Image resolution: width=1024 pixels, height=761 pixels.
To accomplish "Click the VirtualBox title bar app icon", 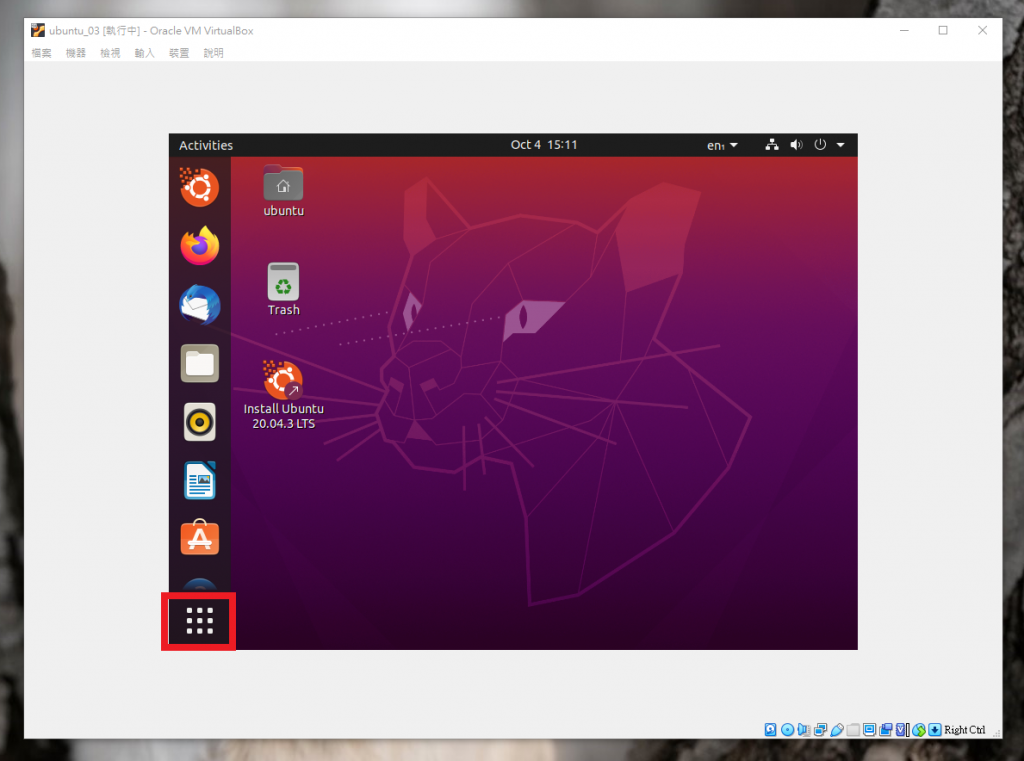I will coord(38,30).
